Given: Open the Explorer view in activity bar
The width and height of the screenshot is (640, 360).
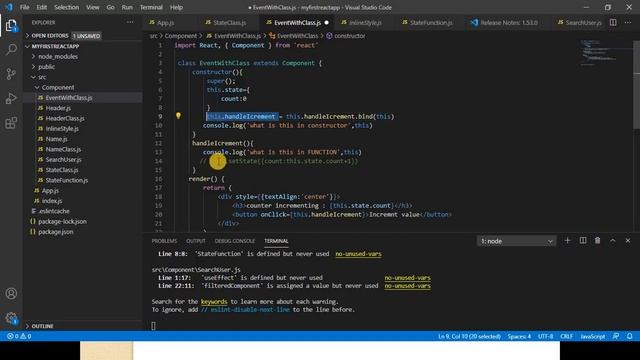Looking at the screenshot, I should (x=11, y=26).
